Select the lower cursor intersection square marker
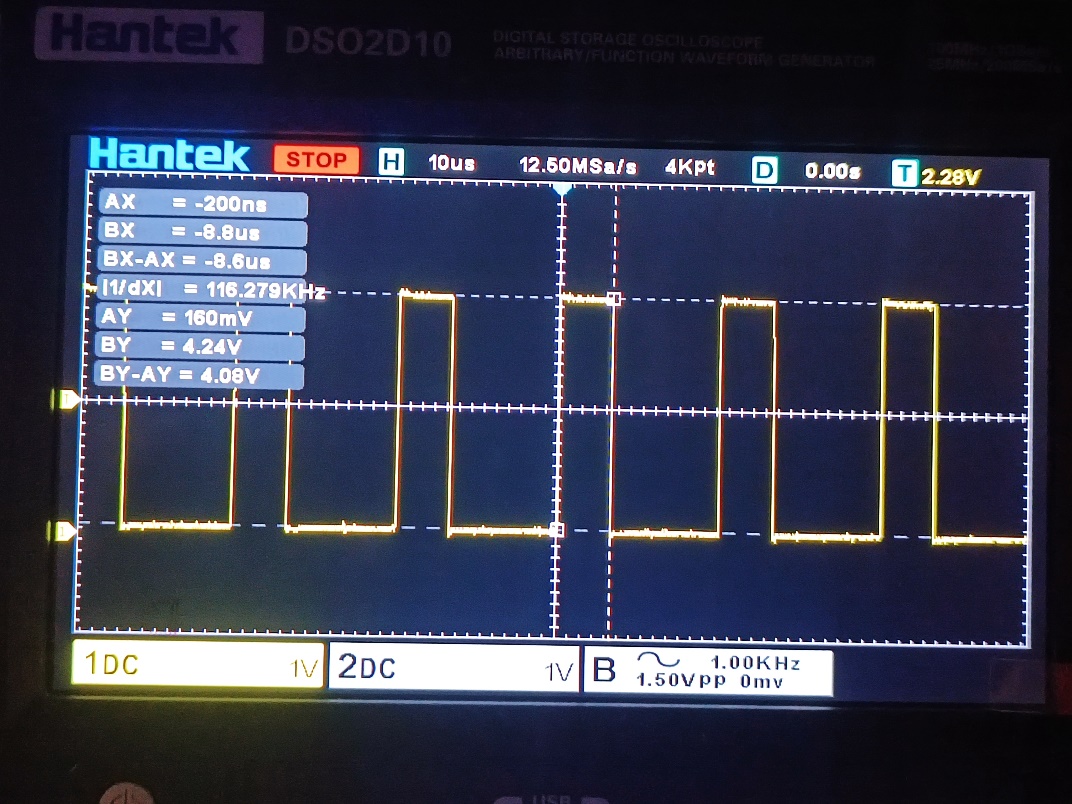 pyautogui.click(x=557, y=530)
